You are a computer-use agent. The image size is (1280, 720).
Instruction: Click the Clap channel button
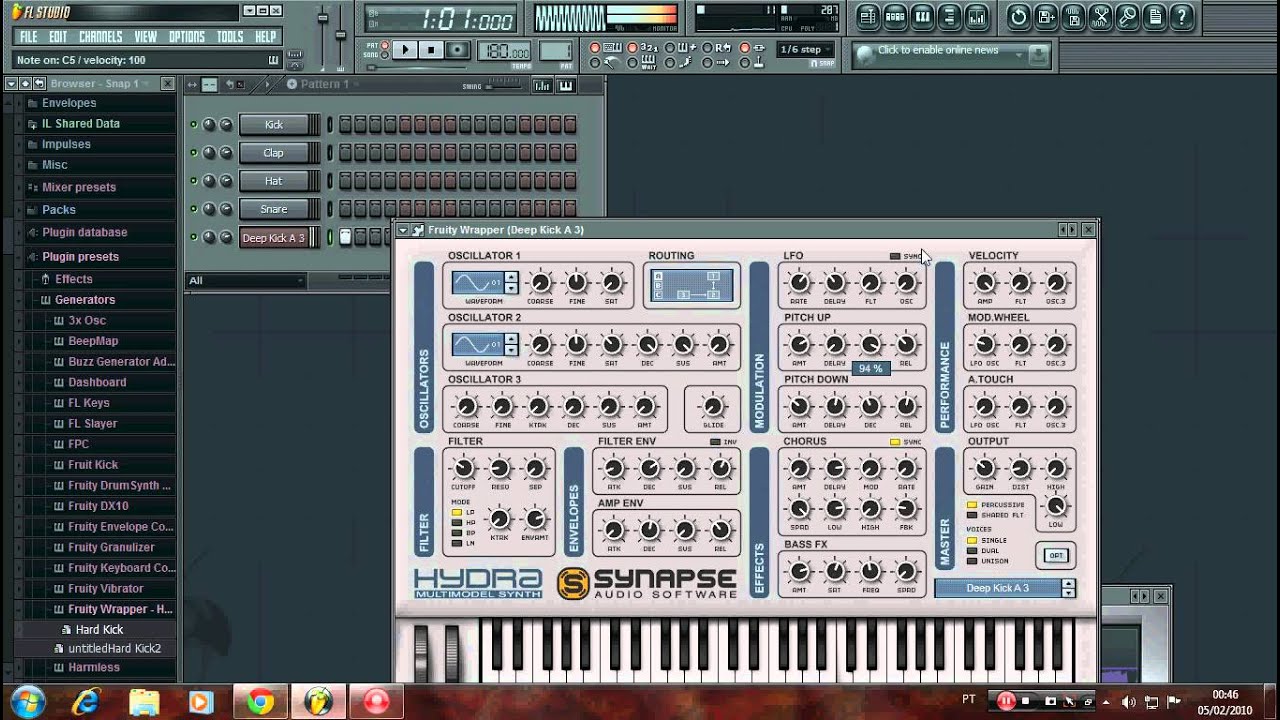point(274,153)
